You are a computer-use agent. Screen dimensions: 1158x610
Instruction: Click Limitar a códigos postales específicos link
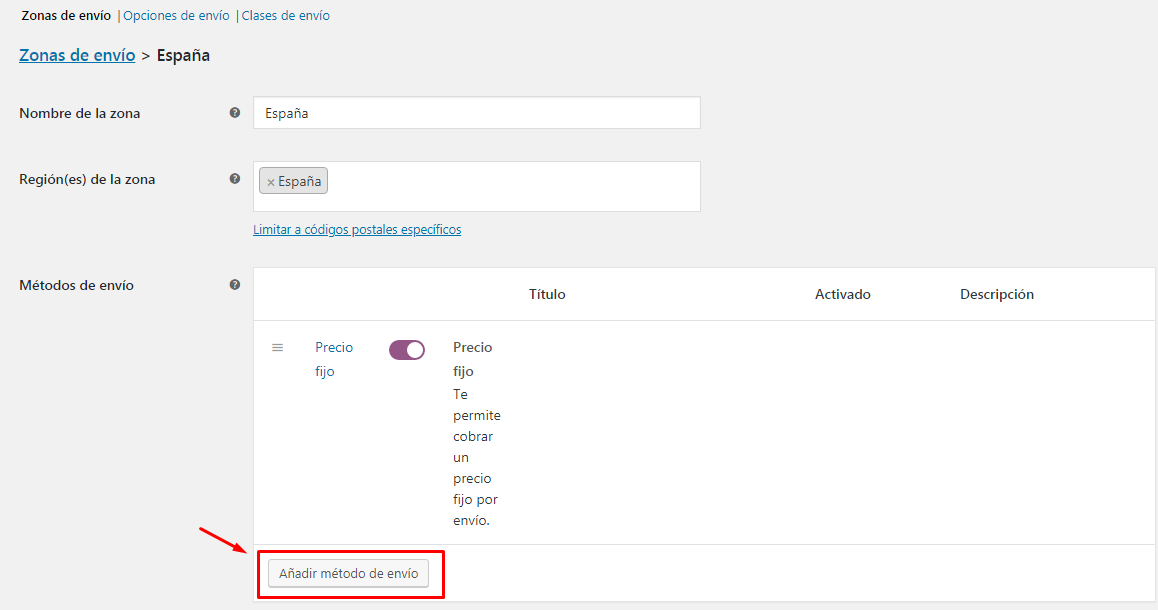click(x=357, y=229)
